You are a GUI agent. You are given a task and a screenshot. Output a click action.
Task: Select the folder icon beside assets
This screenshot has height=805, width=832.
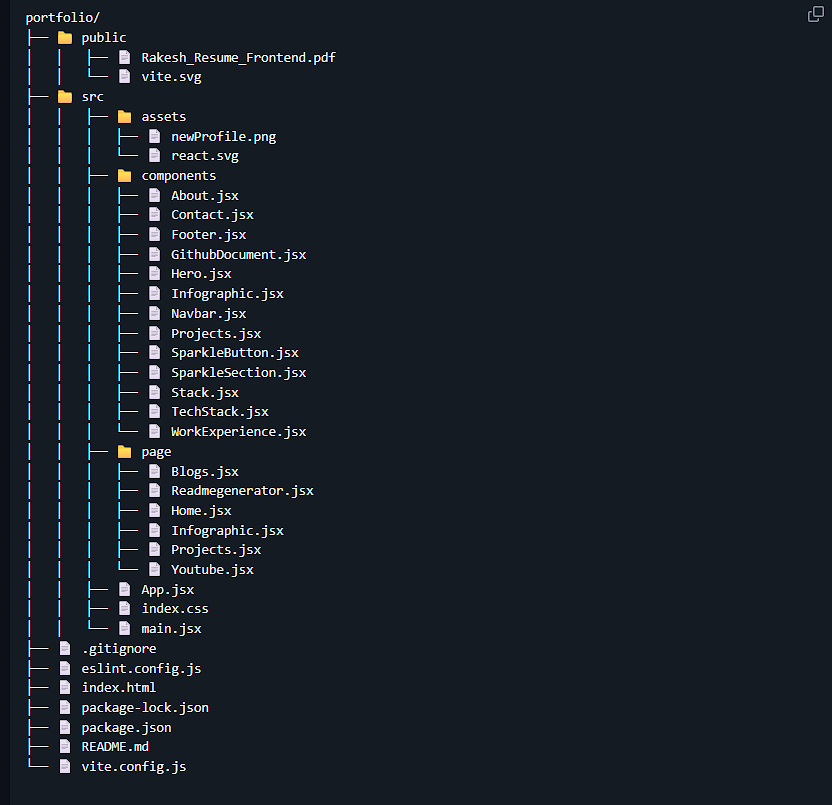[123, 116]
